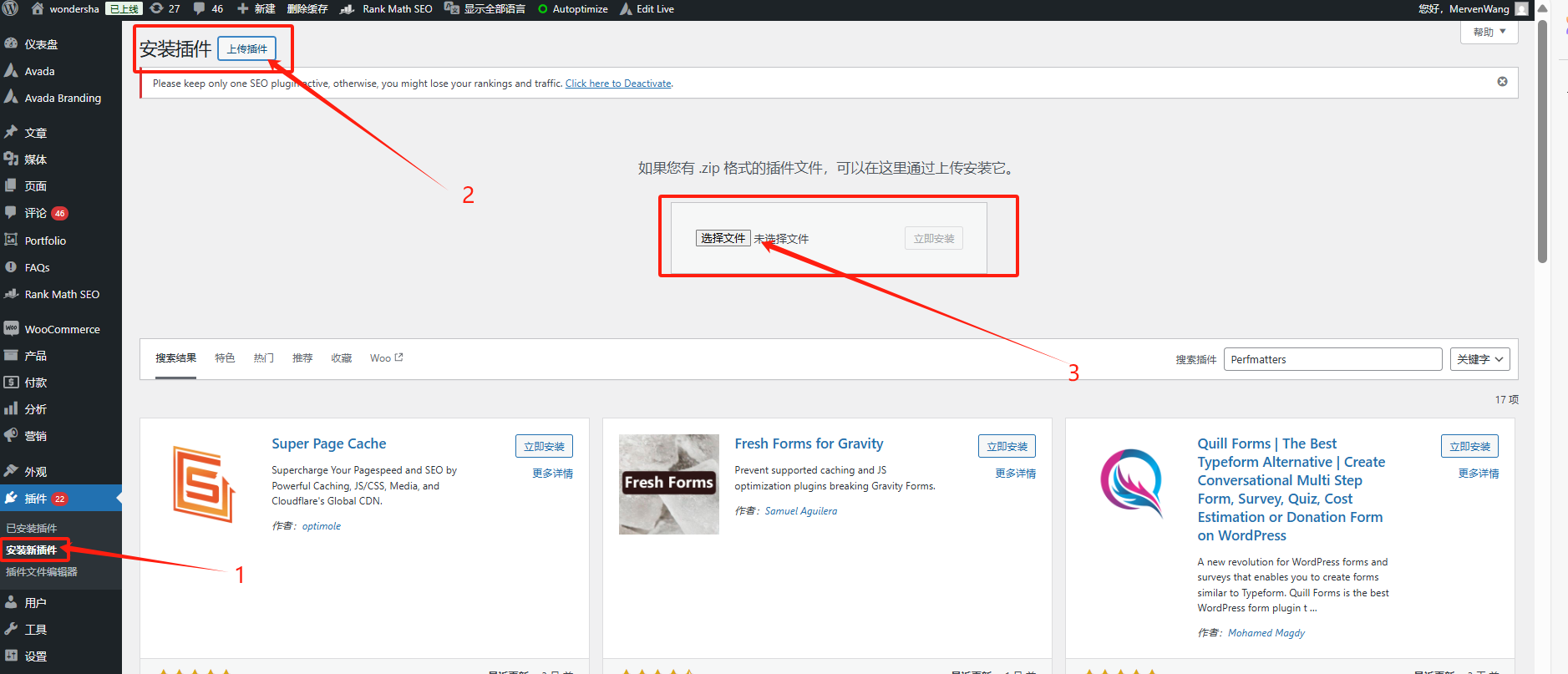The image size is (1568, 674).
Task: Click the 上传插件 button
Action: point(247,49)
